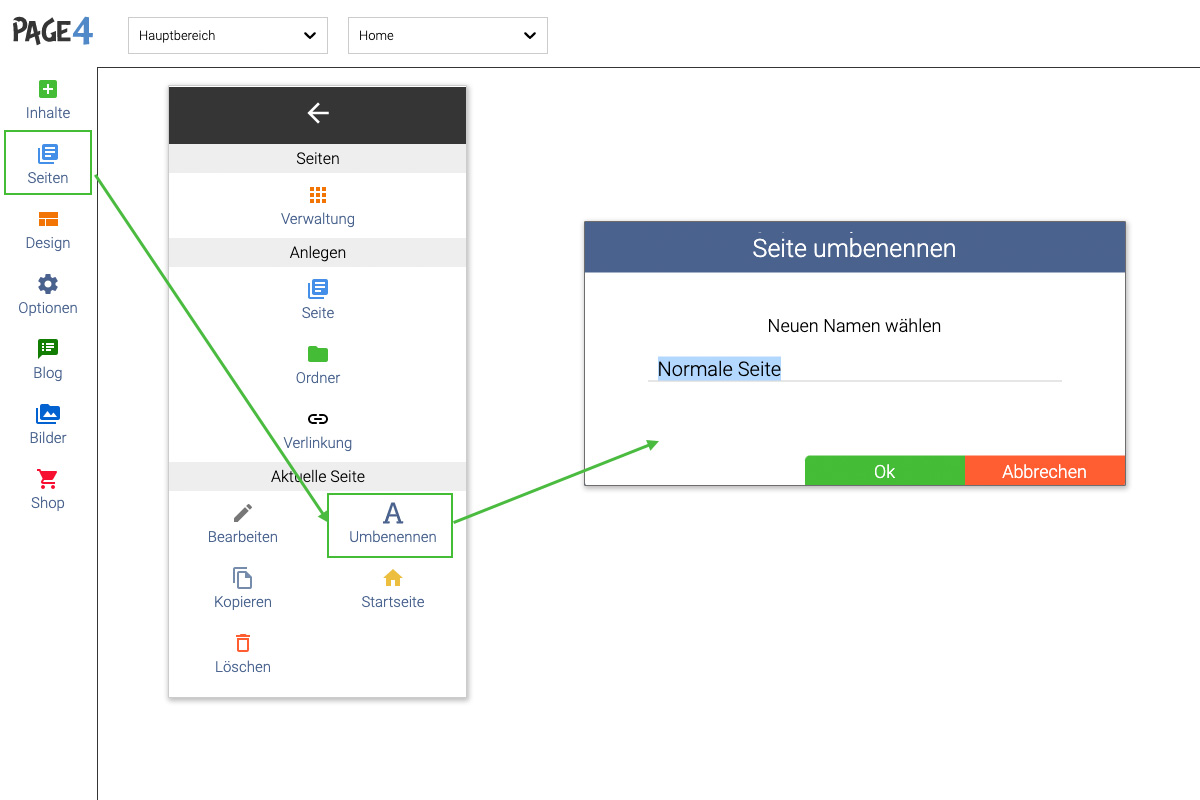
Task: Click the Neuen Namen wählen label
Action: pos(854,326)
